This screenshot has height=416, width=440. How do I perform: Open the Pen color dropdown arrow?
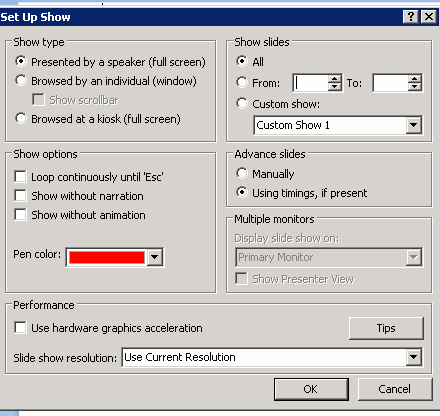pos(155,257)
